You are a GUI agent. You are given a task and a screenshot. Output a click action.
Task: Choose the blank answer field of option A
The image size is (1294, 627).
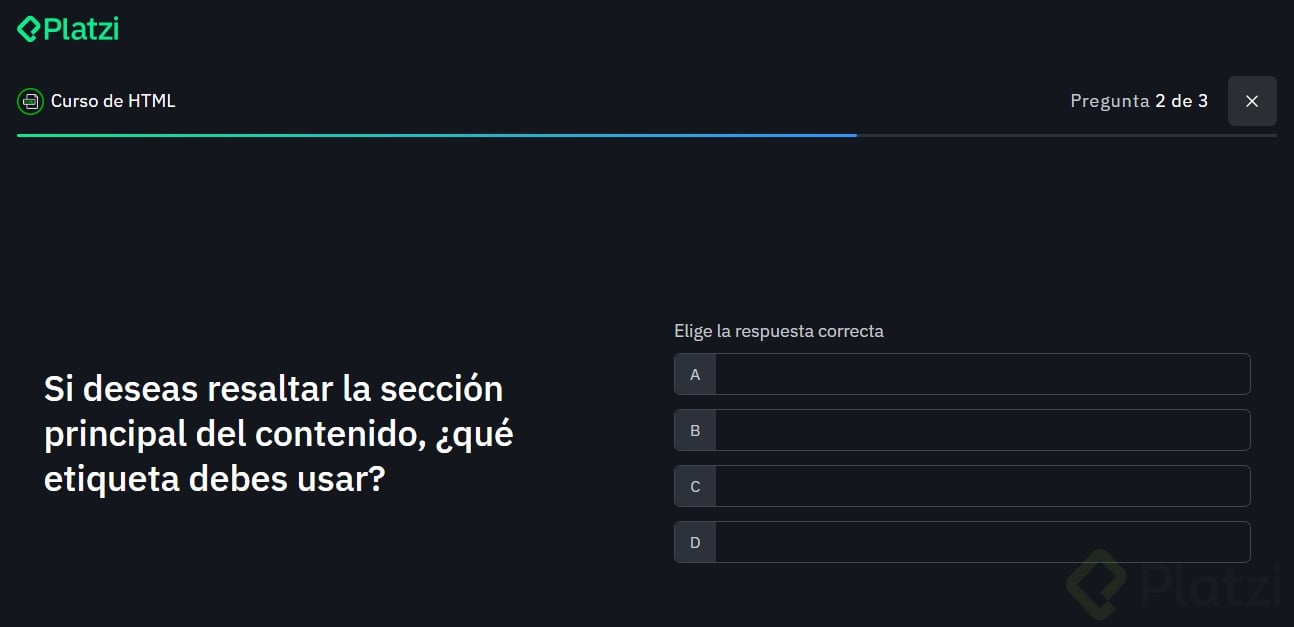coord(982,374)
